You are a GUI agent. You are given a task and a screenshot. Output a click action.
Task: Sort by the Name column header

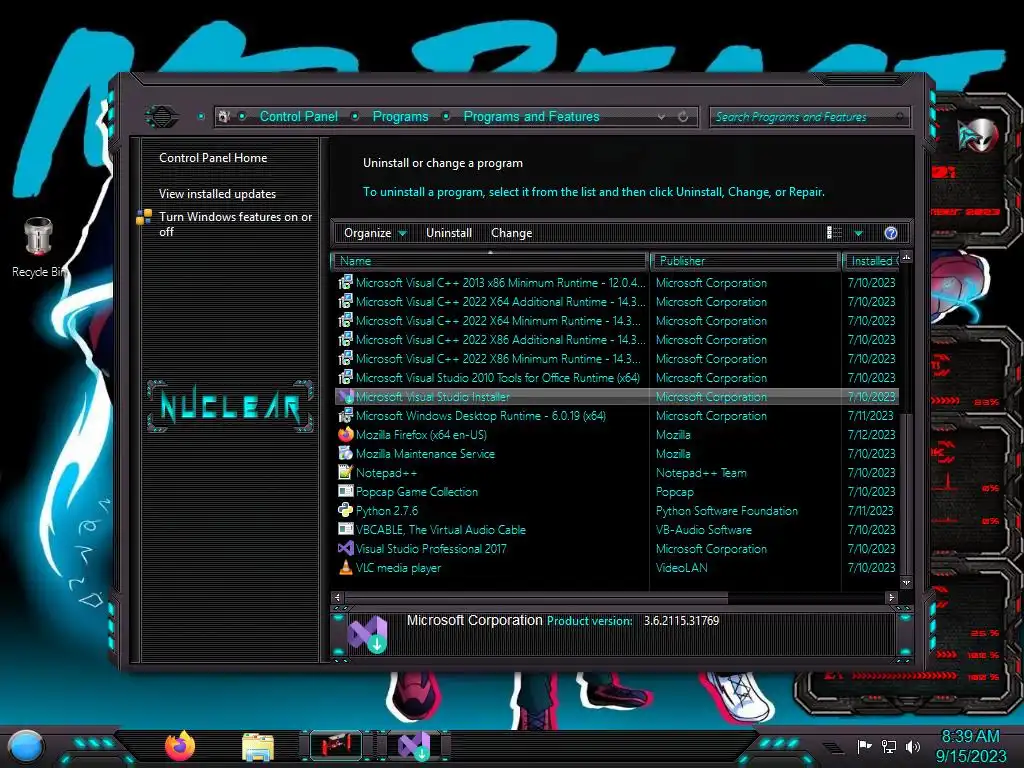click(x=490, y=261)
